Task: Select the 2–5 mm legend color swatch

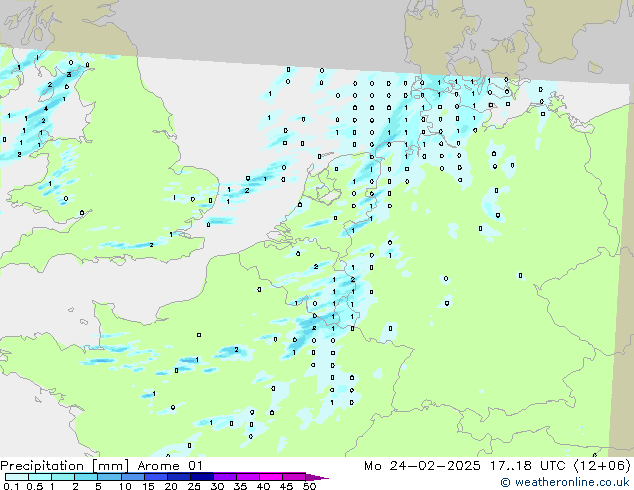Action: click(x=86, y=477)
